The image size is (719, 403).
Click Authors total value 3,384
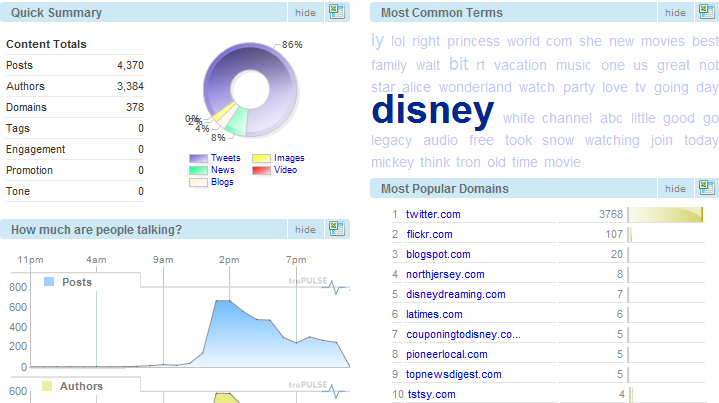pos(130,86)
